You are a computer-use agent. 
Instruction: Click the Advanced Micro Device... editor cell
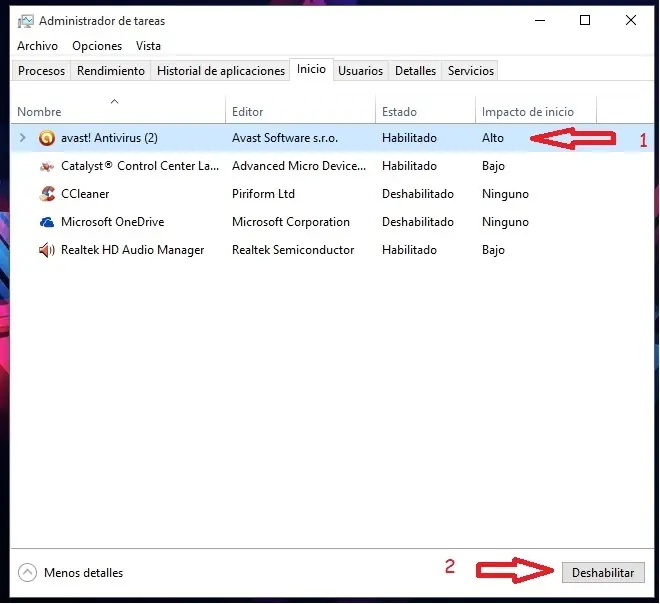(299, 166)
